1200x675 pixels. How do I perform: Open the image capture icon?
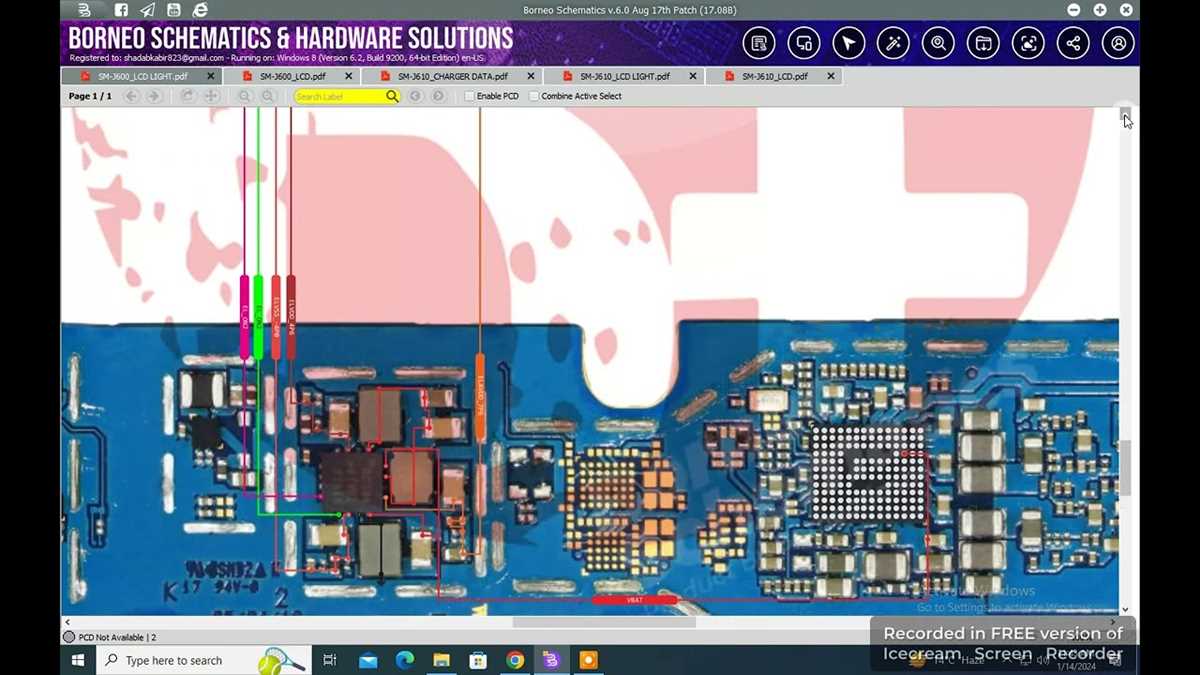point(1028,43)
